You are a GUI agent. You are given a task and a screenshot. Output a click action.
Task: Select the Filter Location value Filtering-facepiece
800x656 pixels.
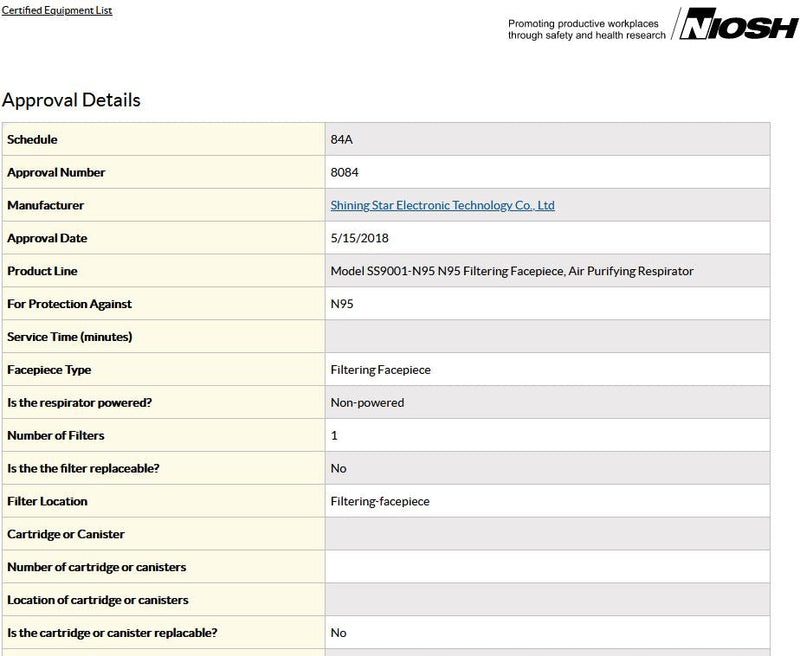click(380, 501)
